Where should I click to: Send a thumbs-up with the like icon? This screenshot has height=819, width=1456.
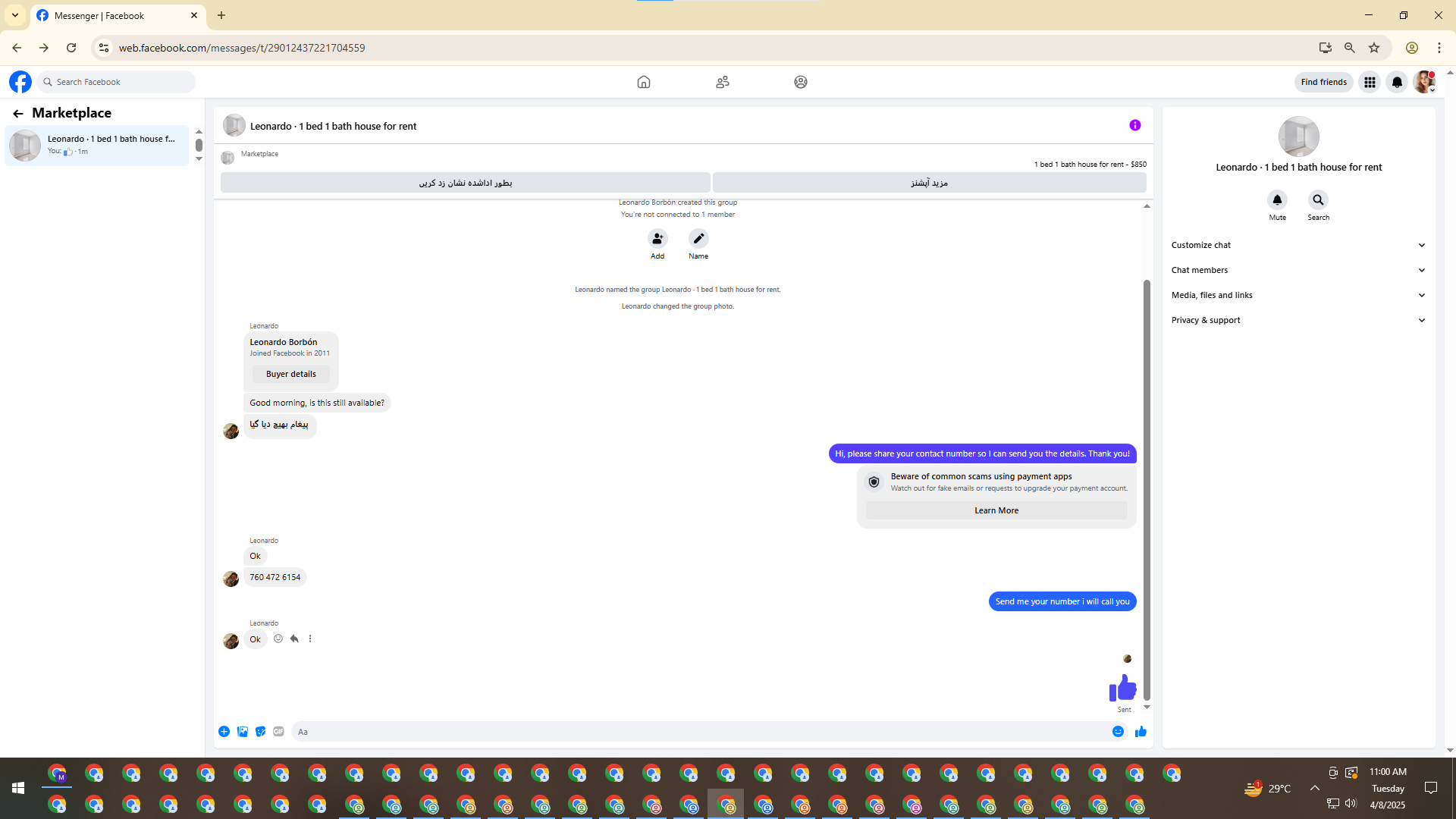tap(1141, 732)
